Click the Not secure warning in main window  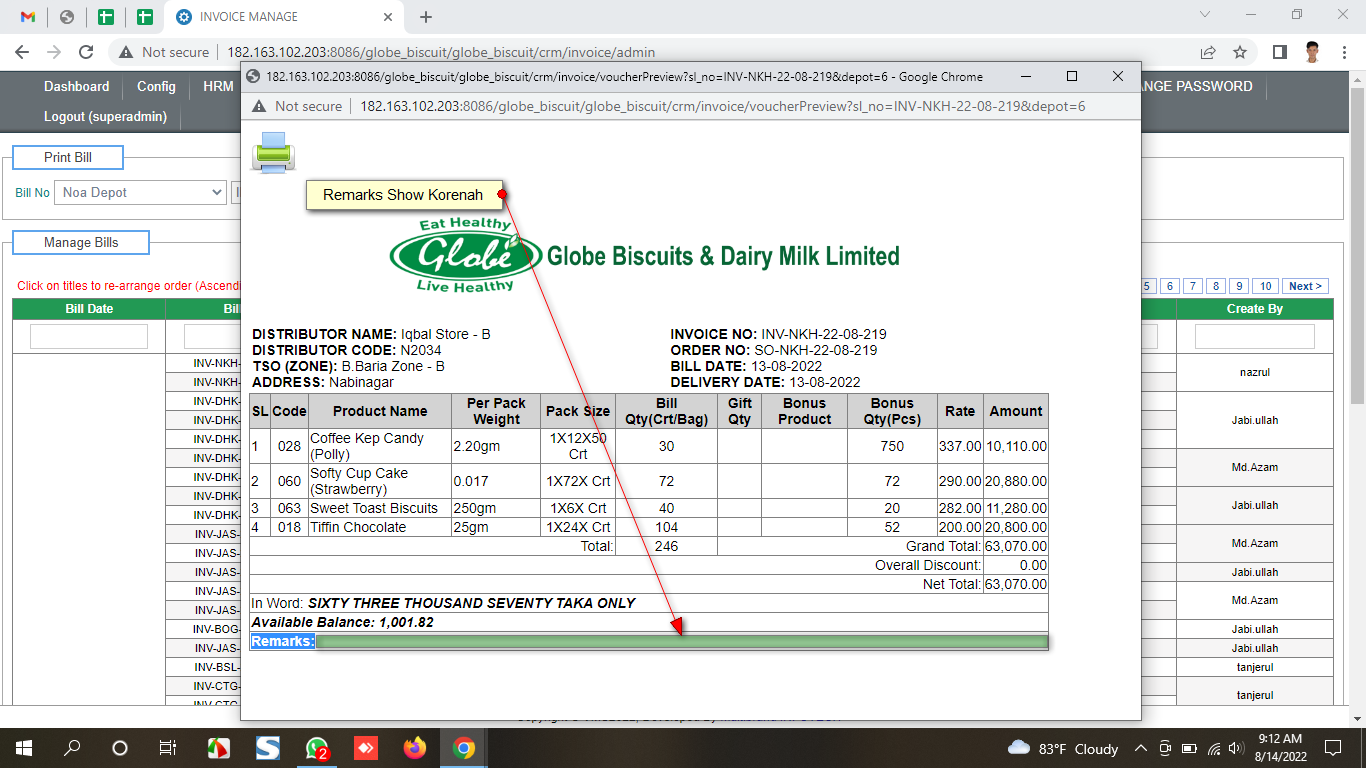tap(164, 52)
